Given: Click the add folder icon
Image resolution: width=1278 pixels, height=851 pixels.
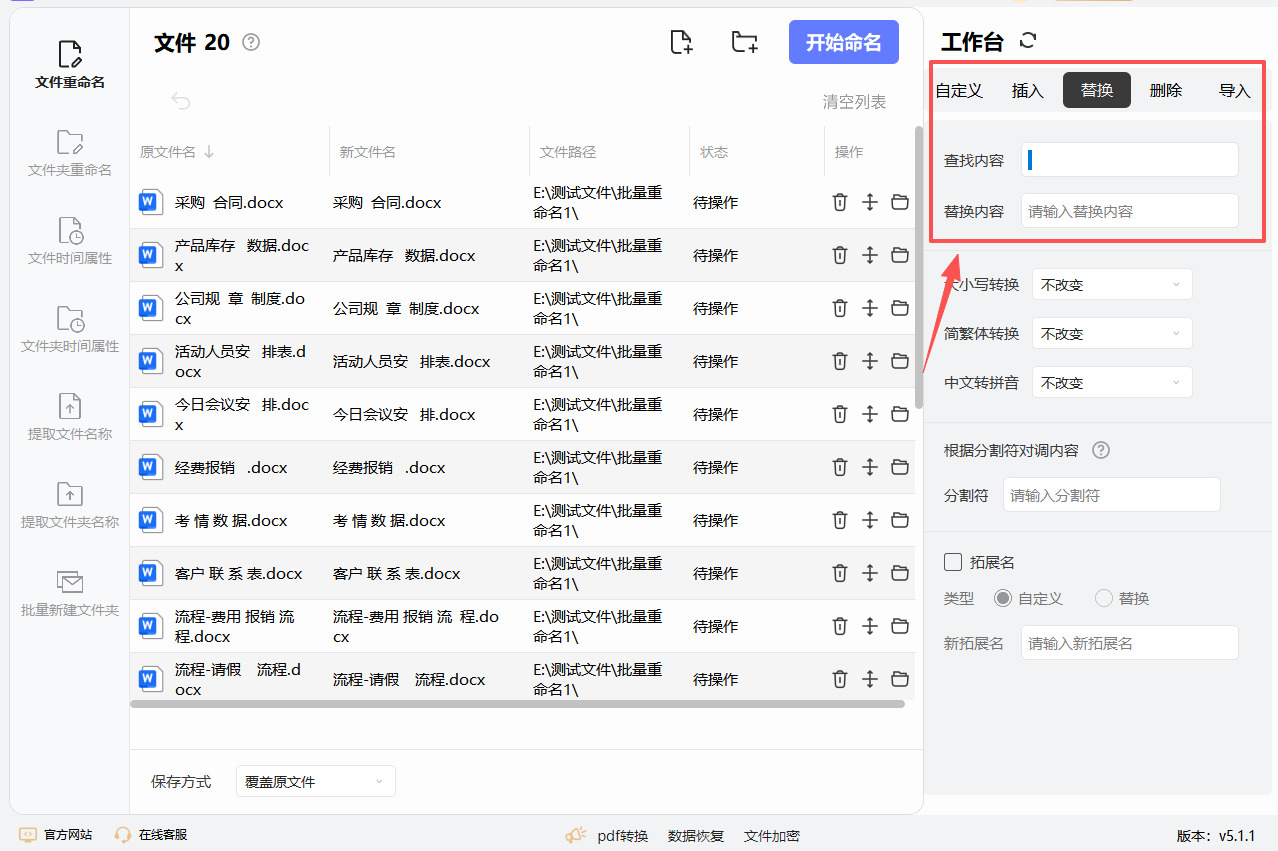Looking at the screenshot, I should click(x=744, y=42).
